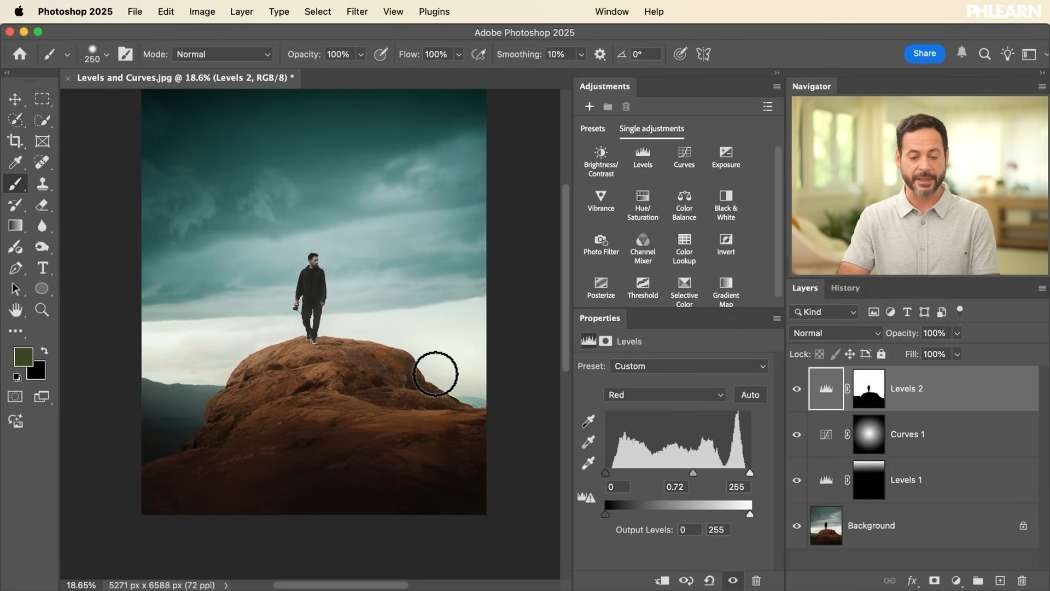This screenshot has height=591, width=1050.
Task: Add a Curves adjustment
Action: coord(684,157)
